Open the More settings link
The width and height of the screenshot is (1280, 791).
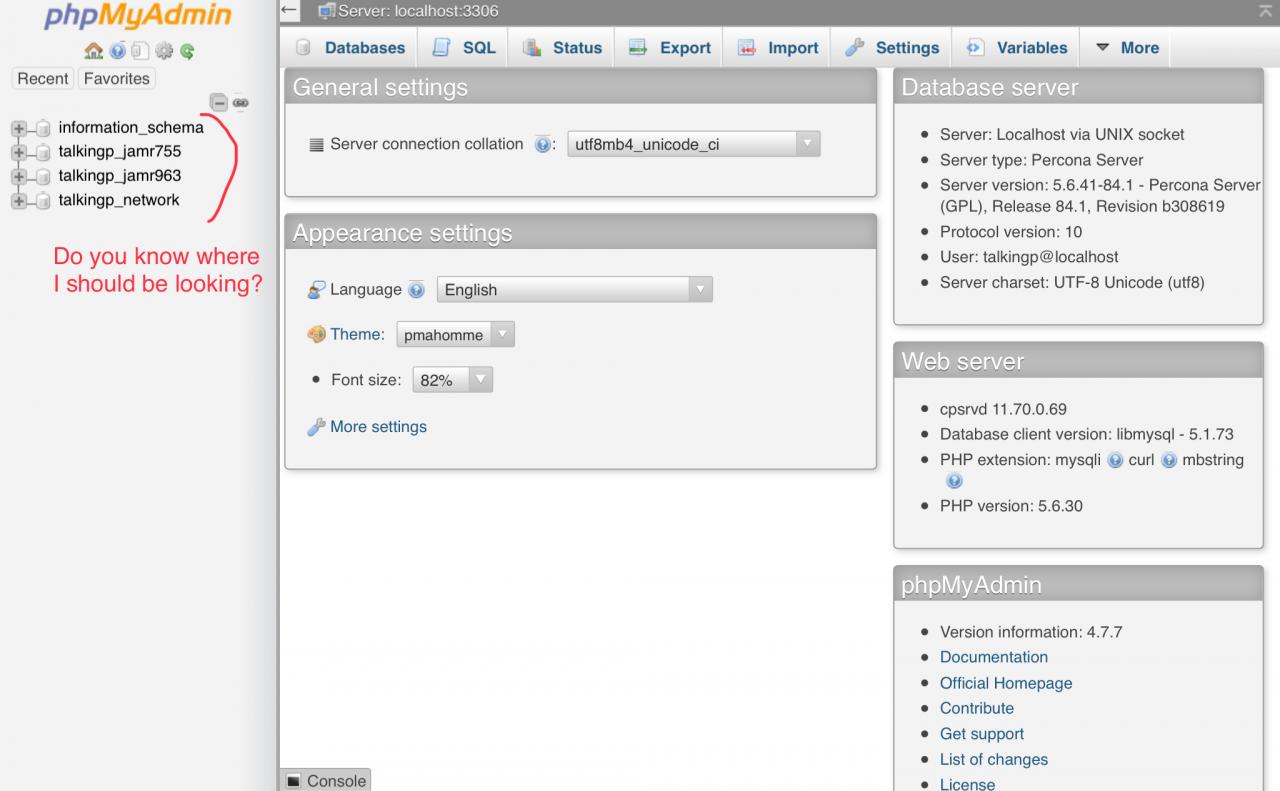coord(378,427)
